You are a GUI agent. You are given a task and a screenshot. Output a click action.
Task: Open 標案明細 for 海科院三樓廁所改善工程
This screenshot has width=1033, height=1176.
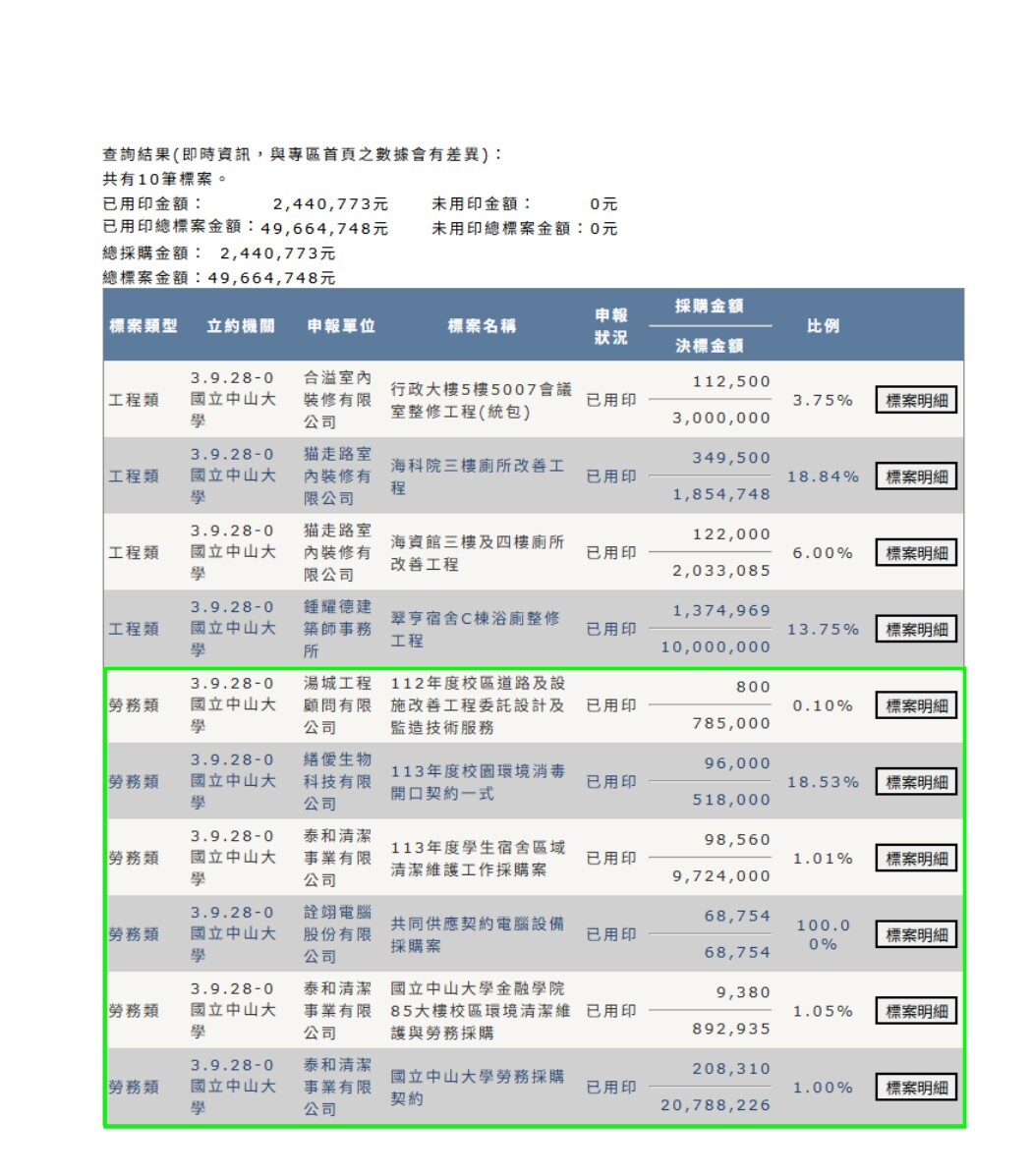point(916,476)
